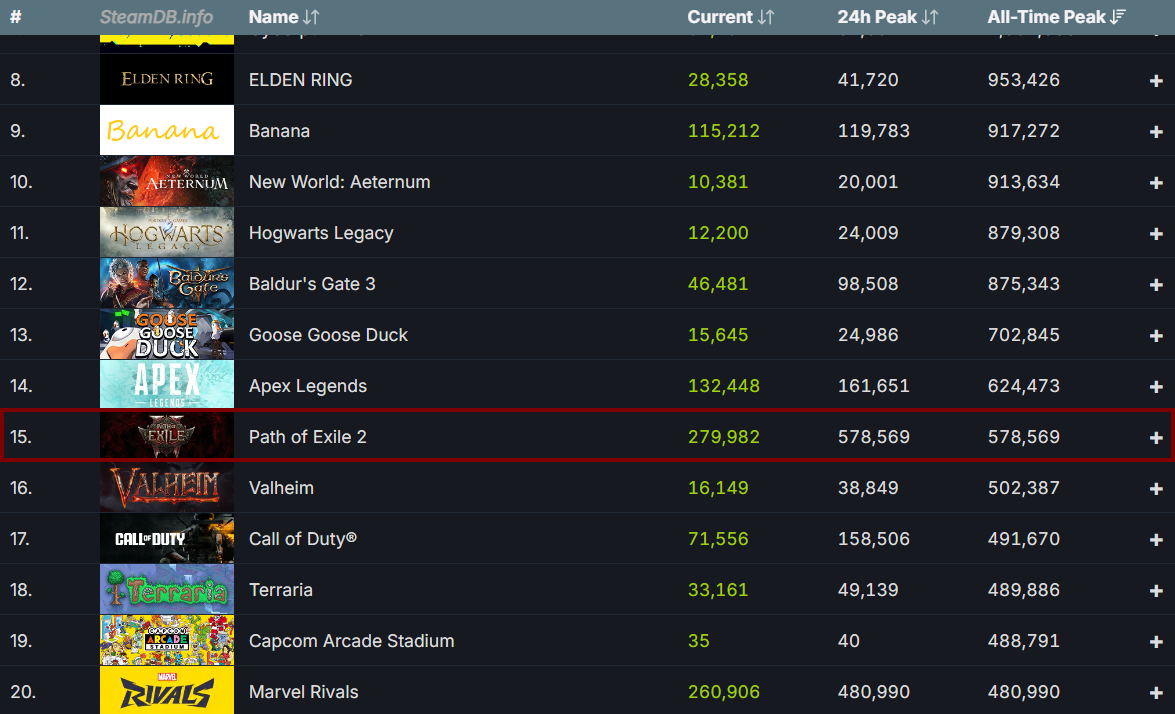This screenshot has width=1175, height=714.
Task: Click the Marvel Rivals yellow thumbnail
Action: [167, 691]
